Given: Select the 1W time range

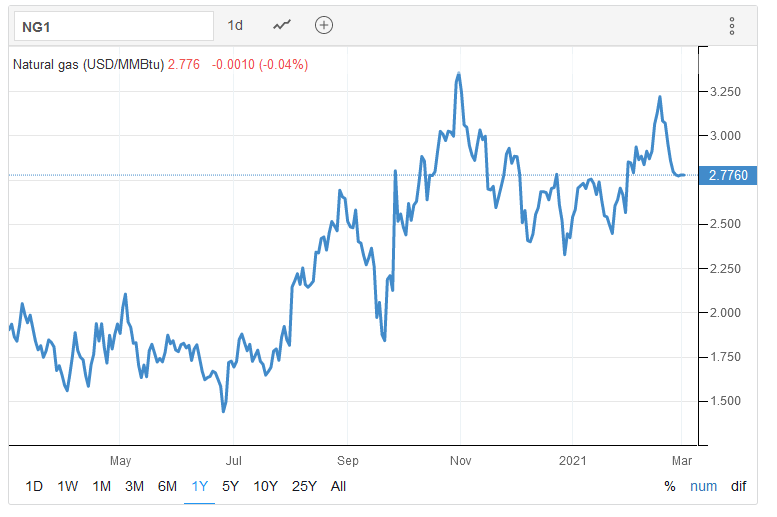Looking at the screenshot, I should pos(68,486).
